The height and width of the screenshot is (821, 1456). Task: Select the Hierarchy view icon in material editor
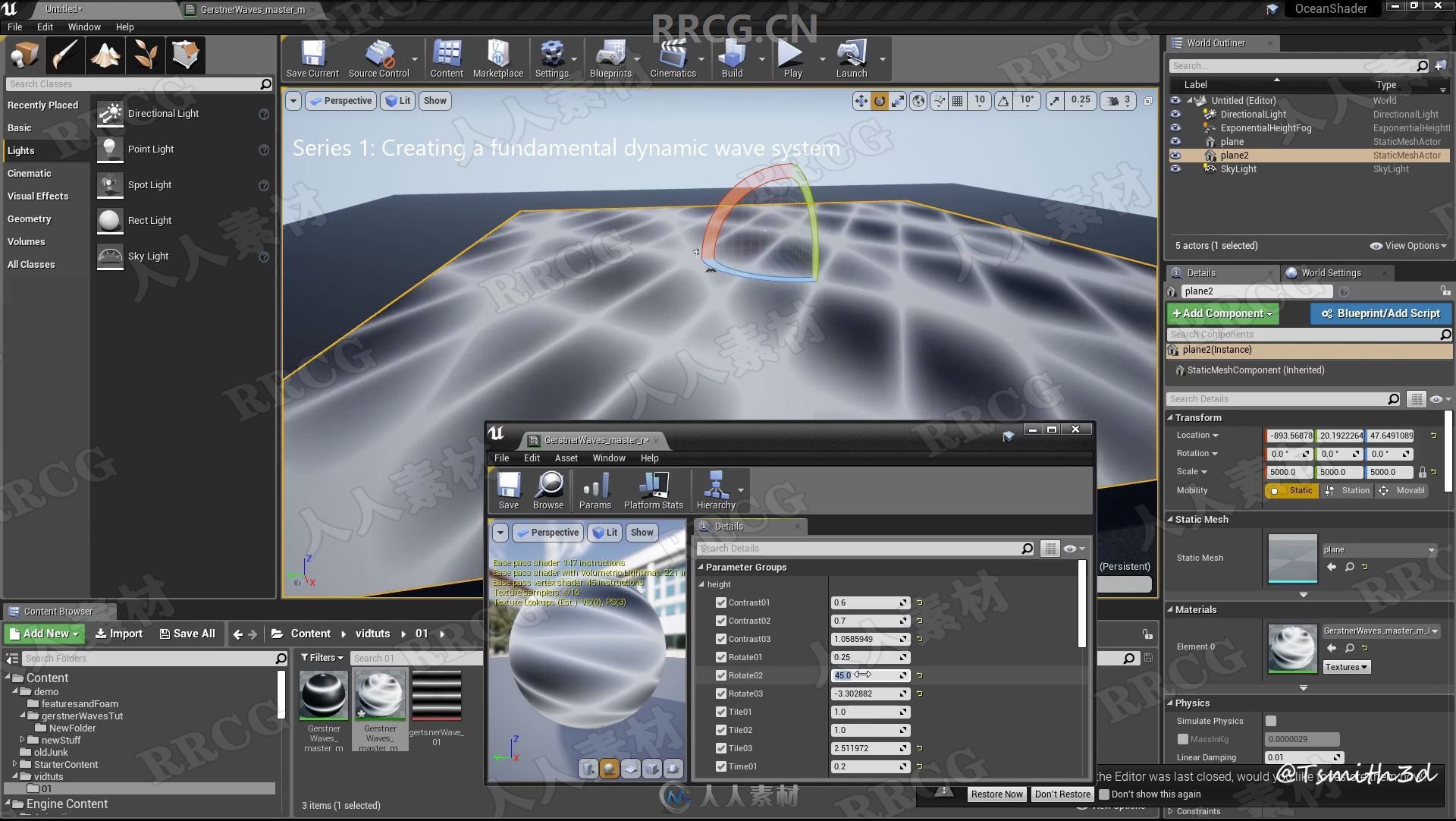coord(715,489)
